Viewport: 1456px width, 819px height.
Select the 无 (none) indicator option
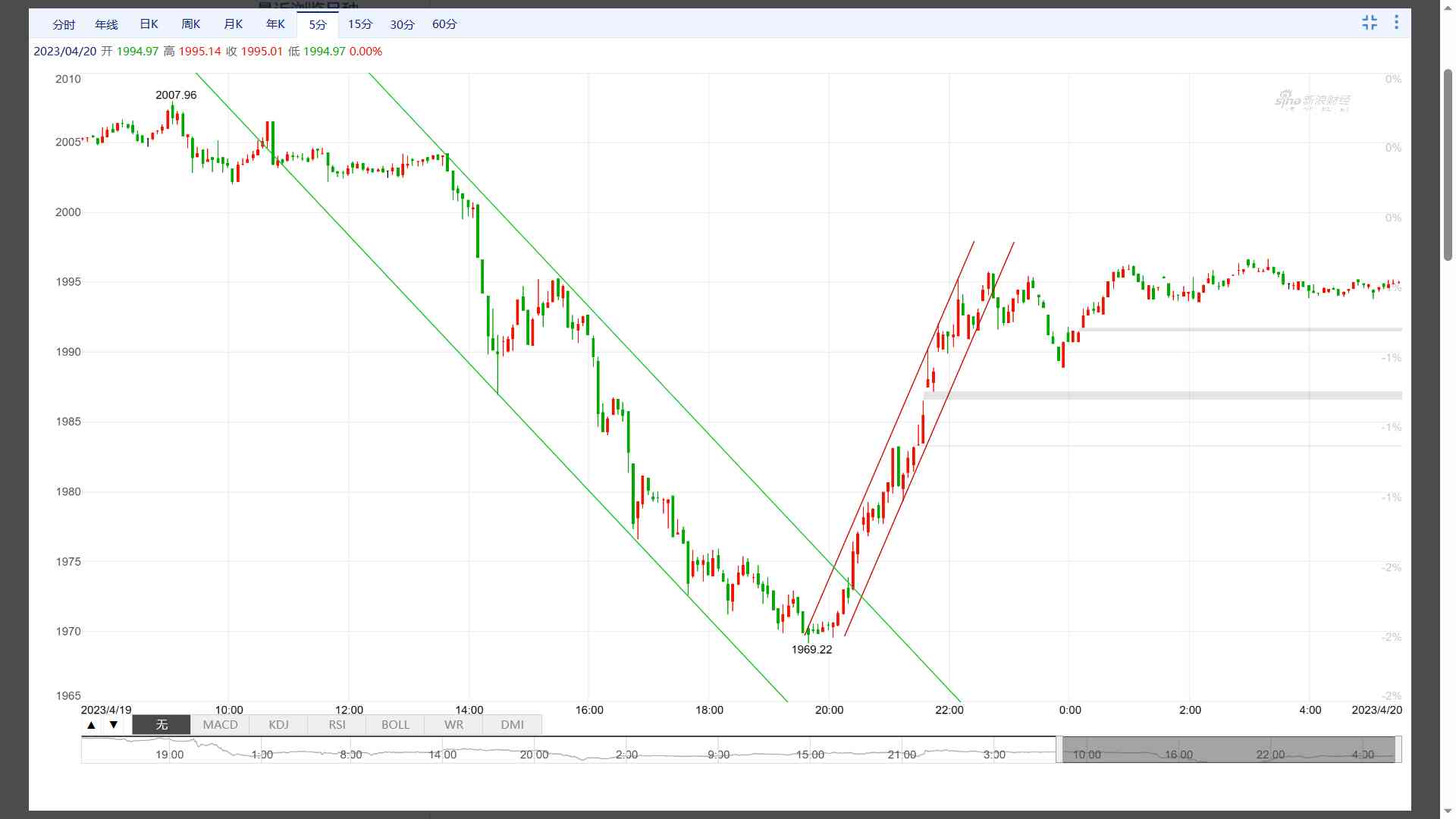162,725
